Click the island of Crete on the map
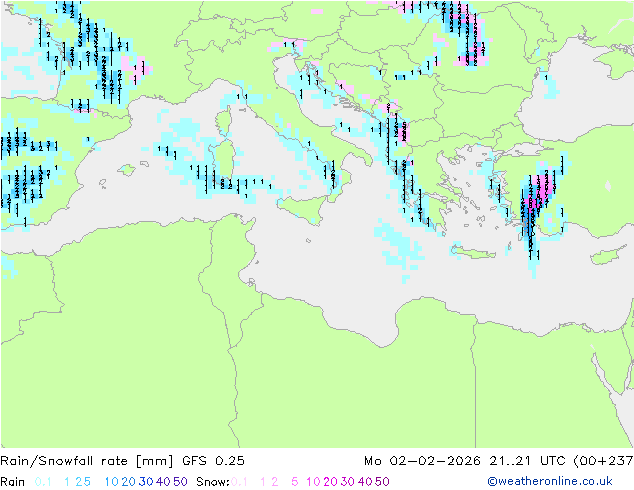This screenshot has height=490, width=634. click(x=472, y=252)
